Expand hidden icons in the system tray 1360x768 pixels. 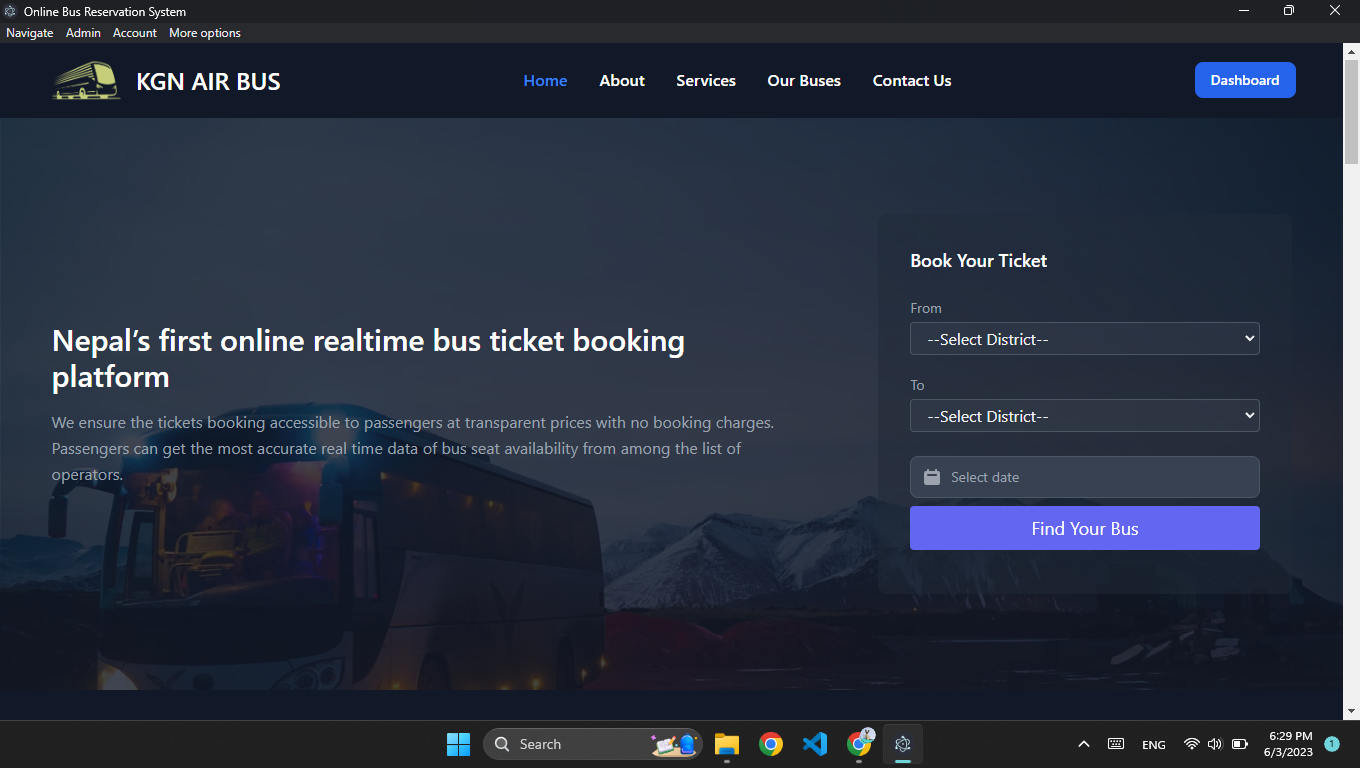(1083, 744)
